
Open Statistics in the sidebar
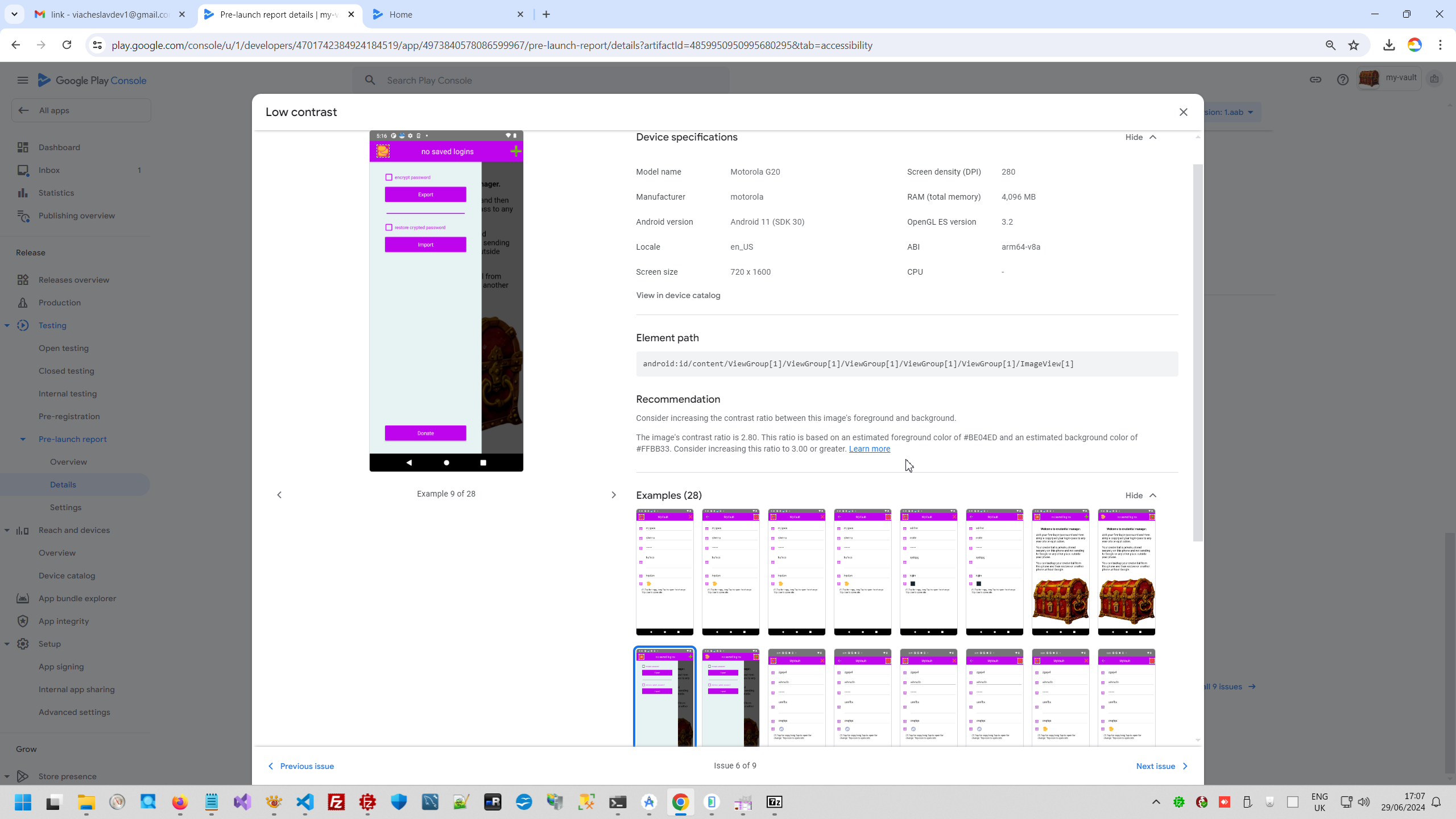(x=56, y=193)
